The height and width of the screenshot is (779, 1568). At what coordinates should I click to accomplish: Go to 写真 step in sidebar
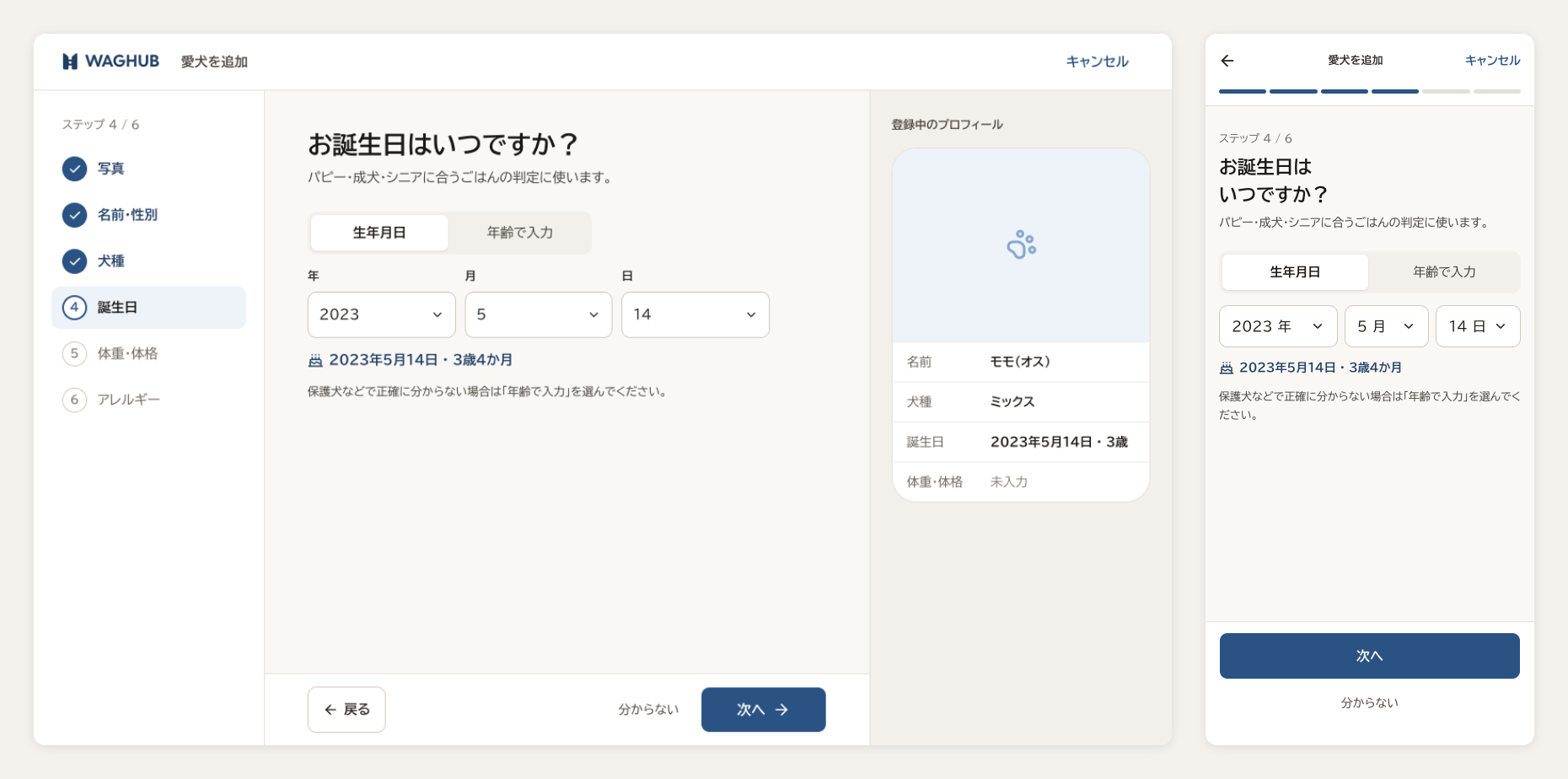click(110, 169)
